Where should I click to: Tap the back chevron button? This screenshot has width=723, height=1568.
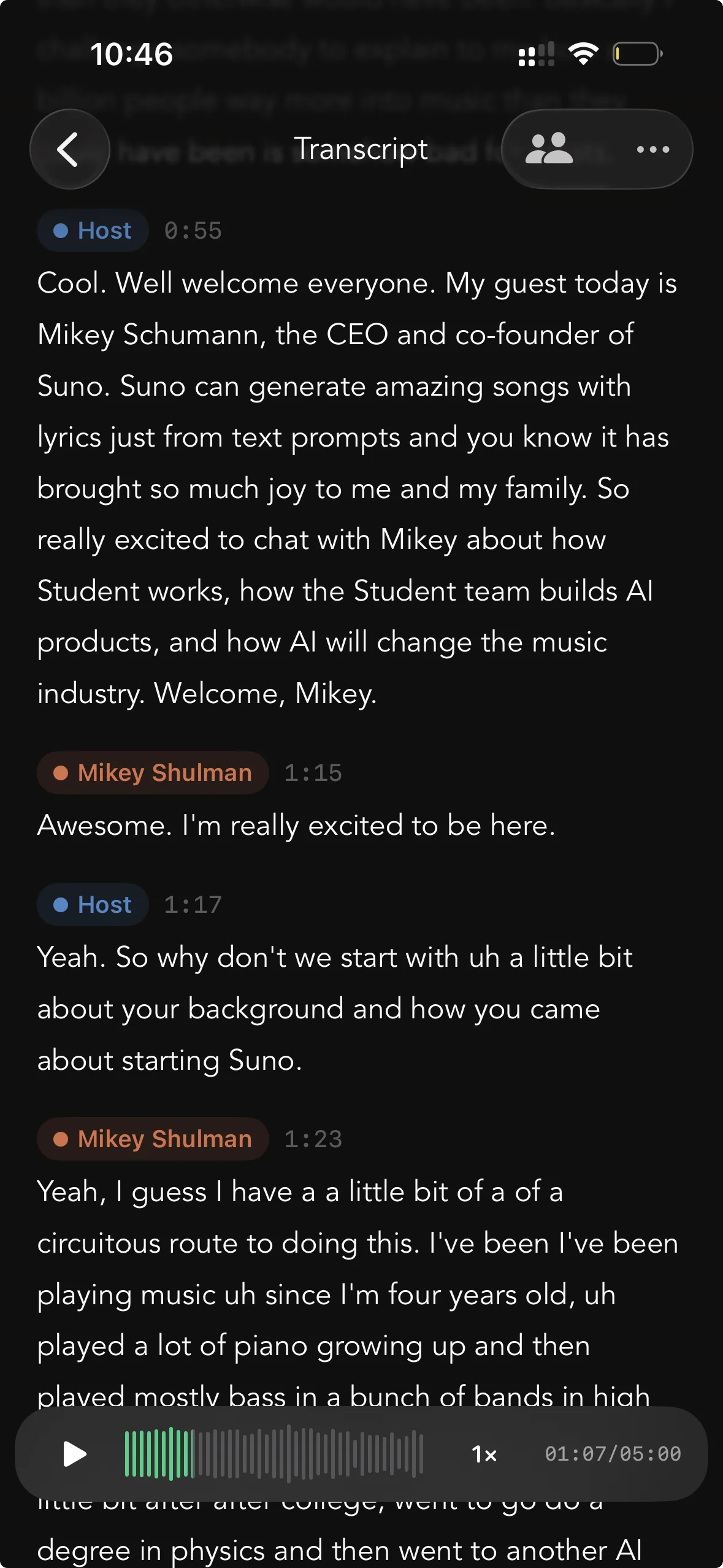69,149
